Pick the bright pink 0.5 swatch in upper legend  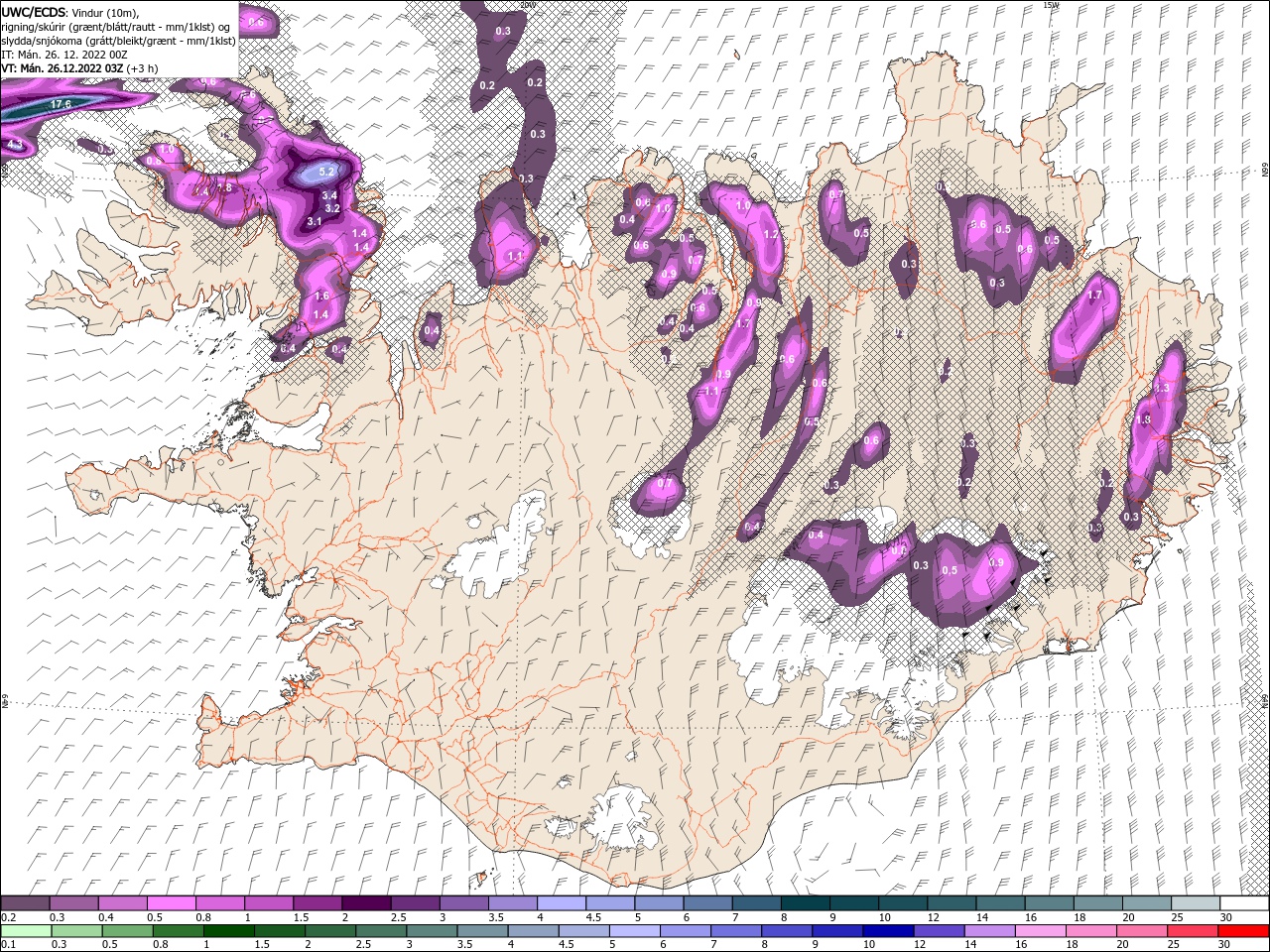171,903
